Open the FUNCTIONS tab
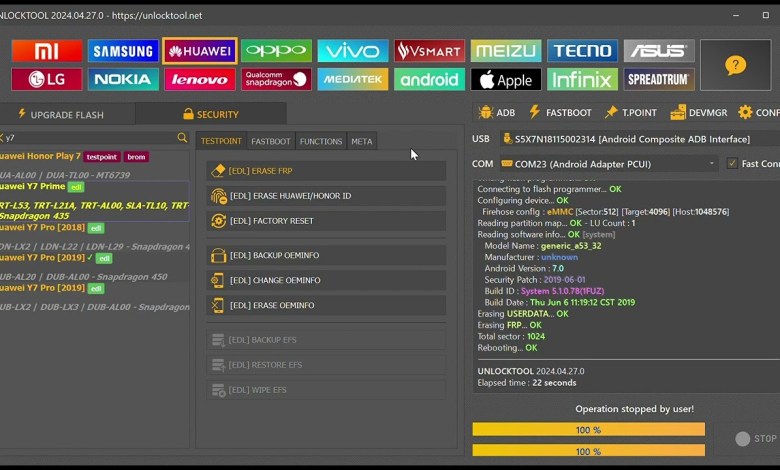 321,141
